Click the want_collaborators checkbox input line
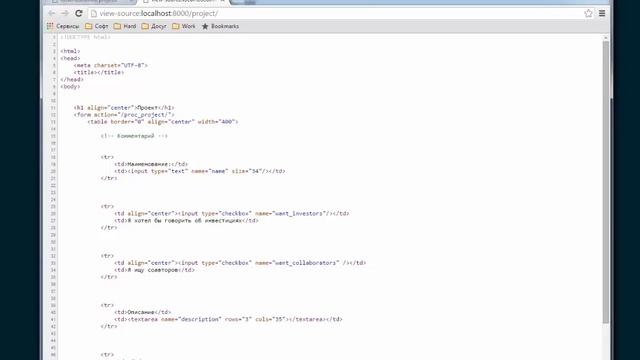 click(240, 263)
